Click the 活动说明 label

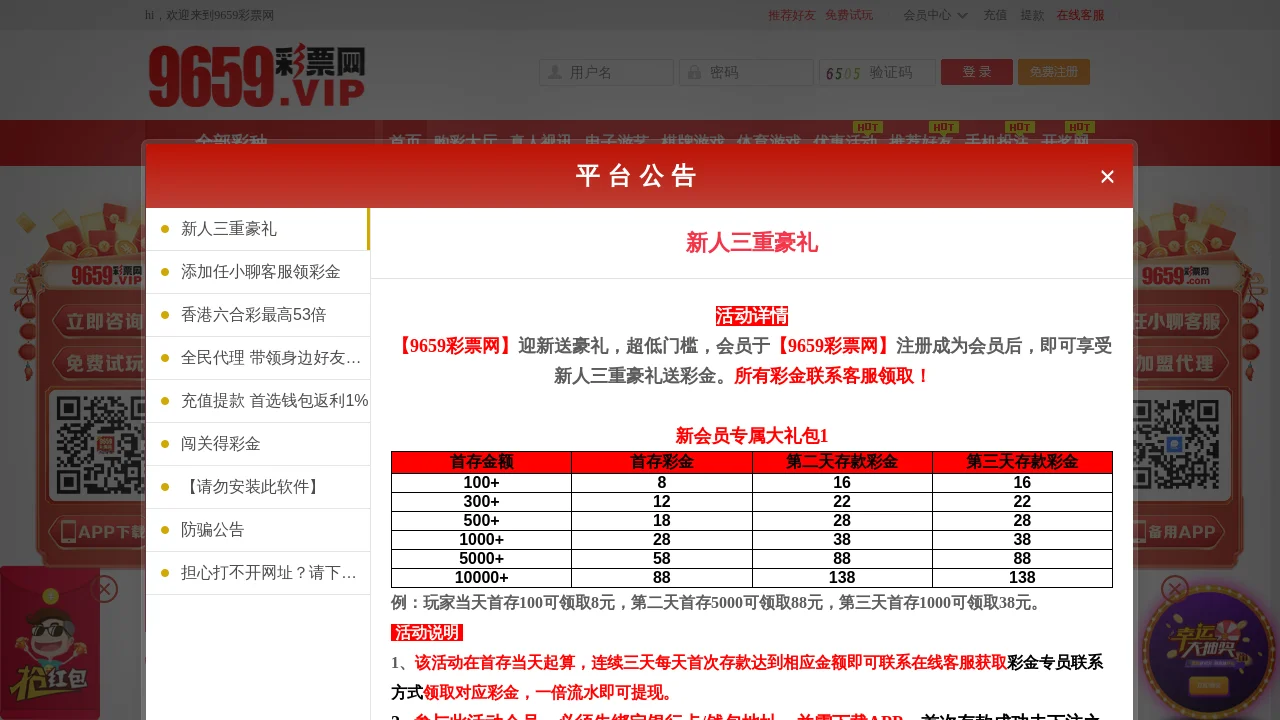click(x=427, y=633)
